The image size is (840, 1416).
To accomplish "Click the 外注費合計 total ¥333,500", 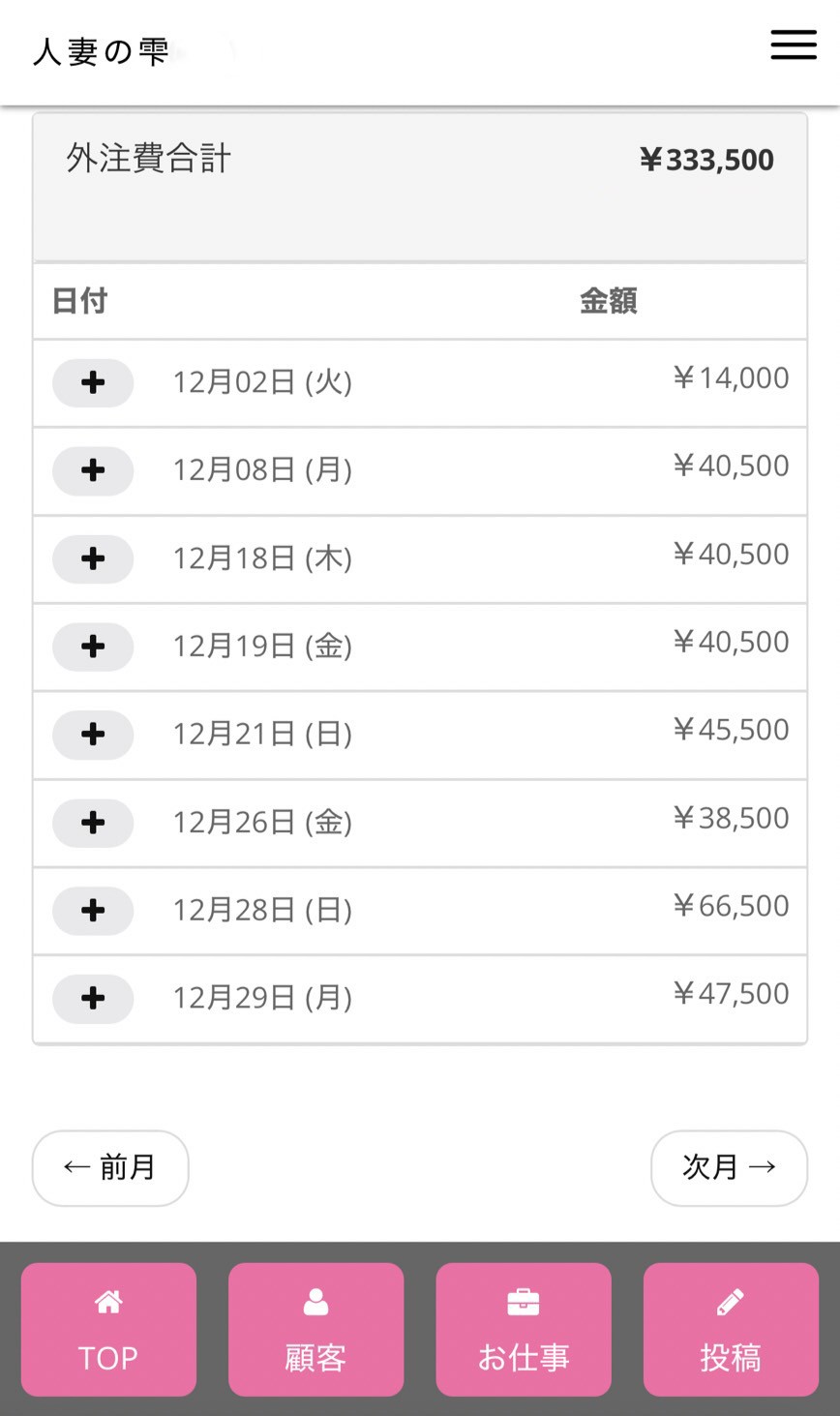I will 706,160.
